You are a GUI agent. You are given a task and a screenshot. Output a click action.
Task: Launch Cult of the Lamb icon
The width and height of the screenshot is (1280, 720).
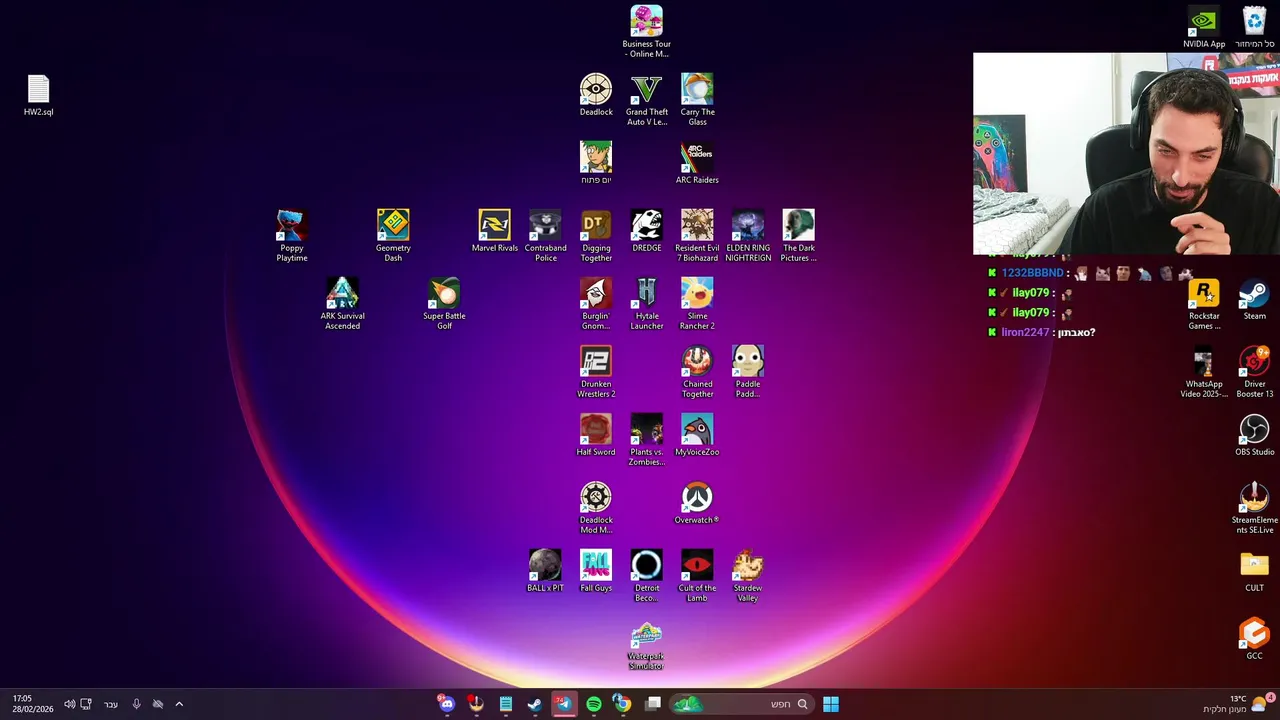[x=697, y=575]
